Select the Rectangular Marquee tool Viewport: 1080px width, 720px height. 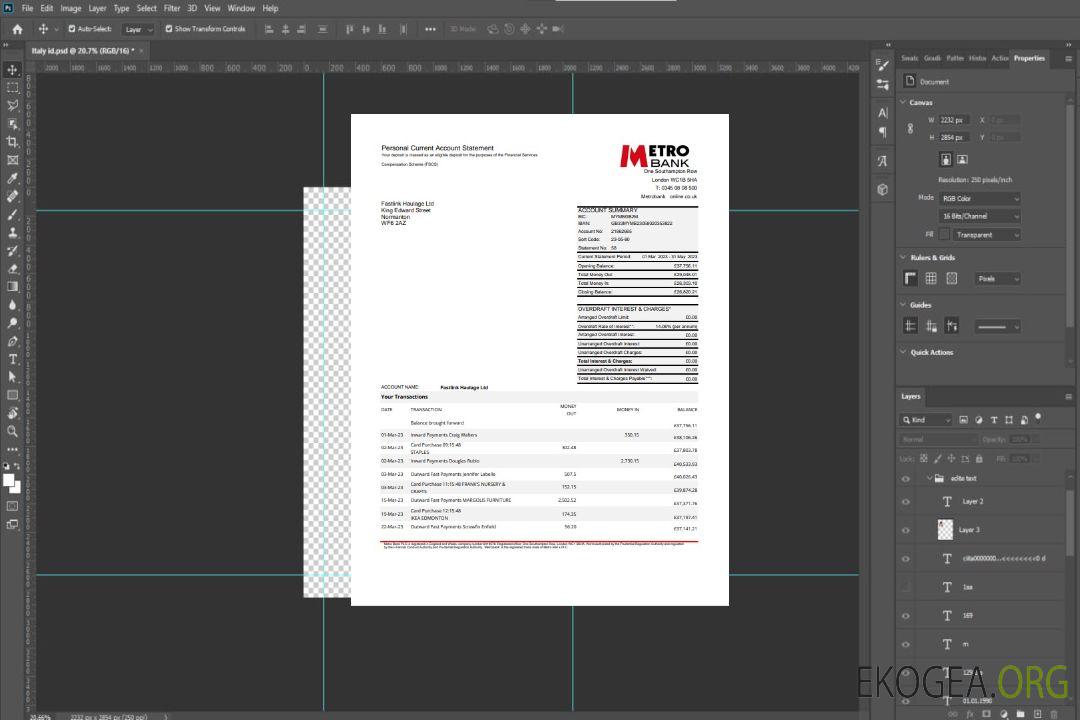pyautogui.click(x=12, y=88)
